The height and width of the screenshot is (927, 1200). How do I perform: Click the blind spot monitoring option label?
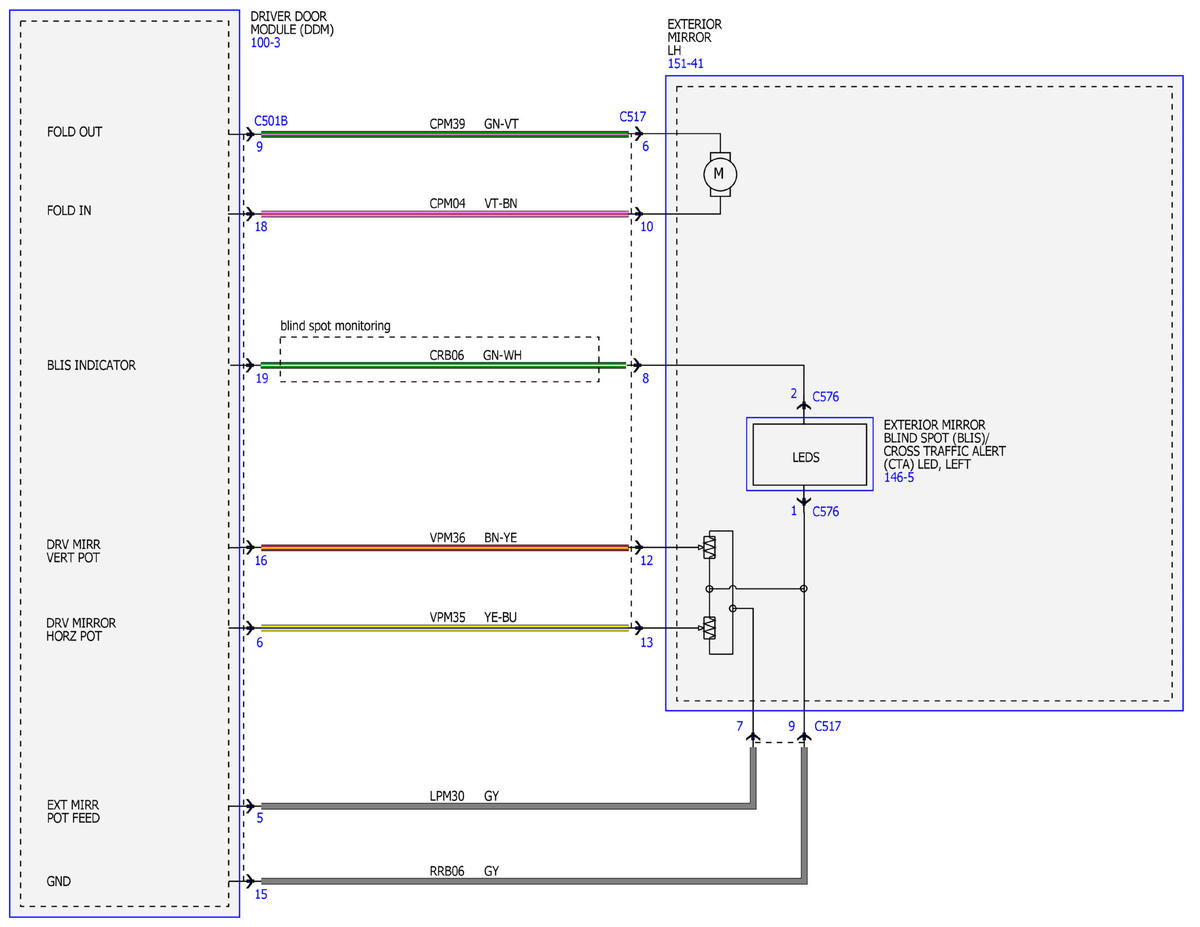point(335,326)
